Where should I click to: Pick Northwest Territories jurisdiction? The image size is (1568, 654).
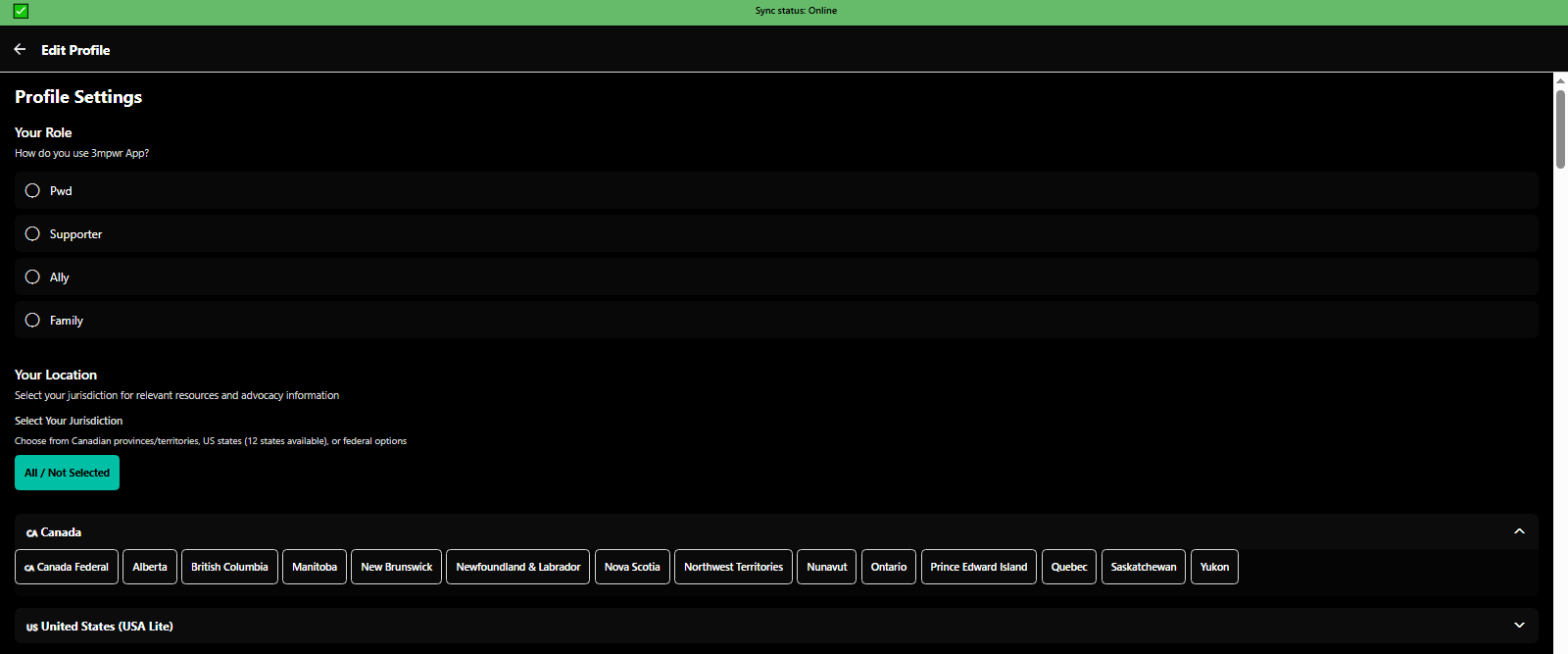[733, 567]
